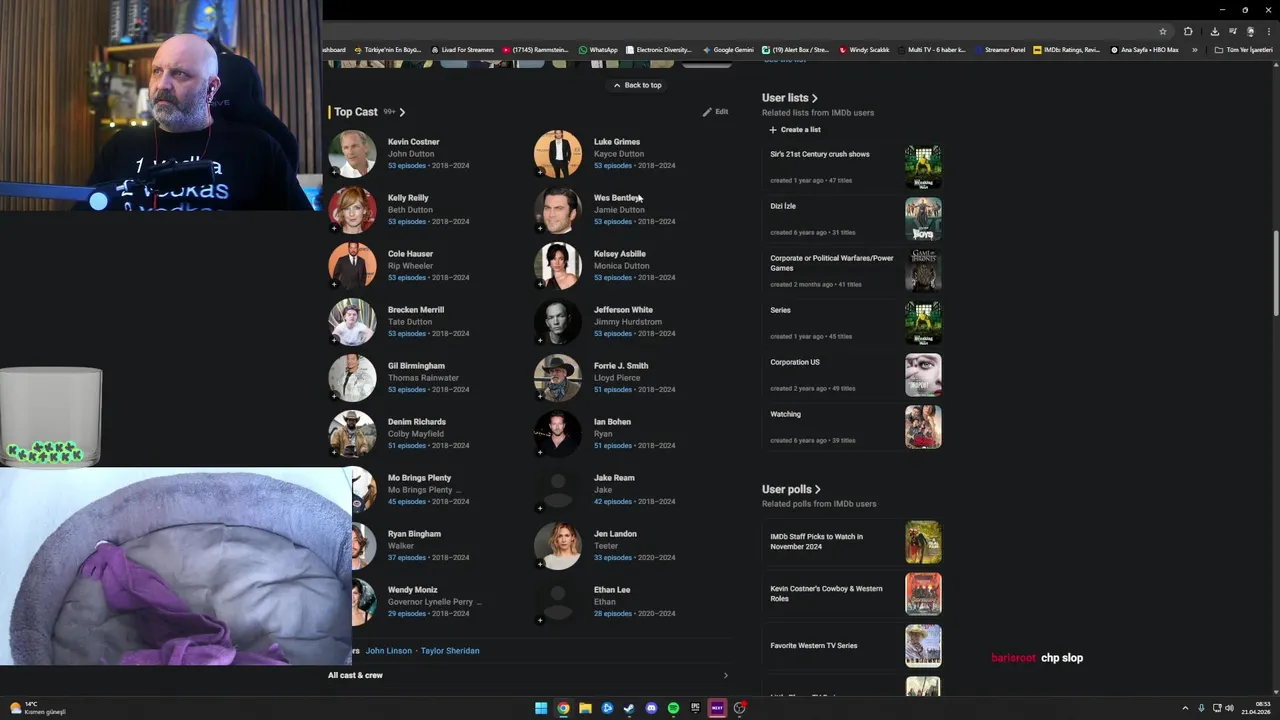Open Chrome downloads icon

tap(1214, 31)
